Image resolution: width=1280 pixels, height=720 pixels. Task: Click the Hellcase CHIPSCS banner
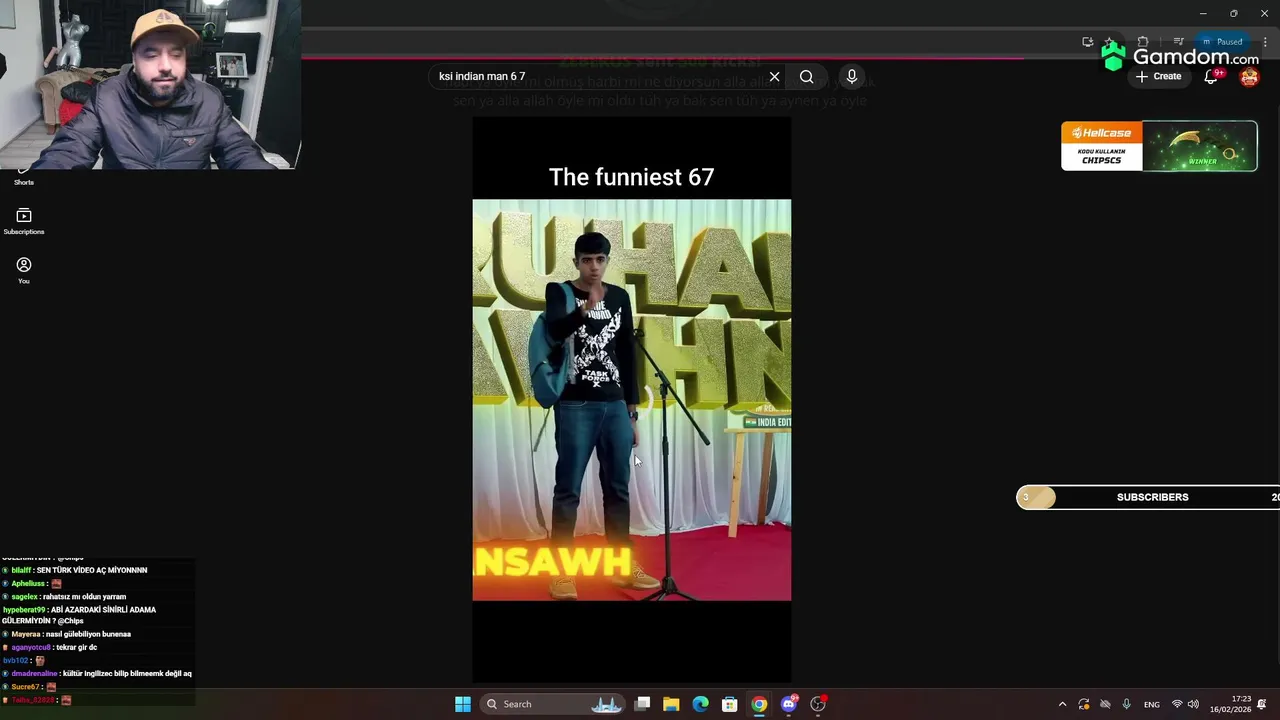1159,146
